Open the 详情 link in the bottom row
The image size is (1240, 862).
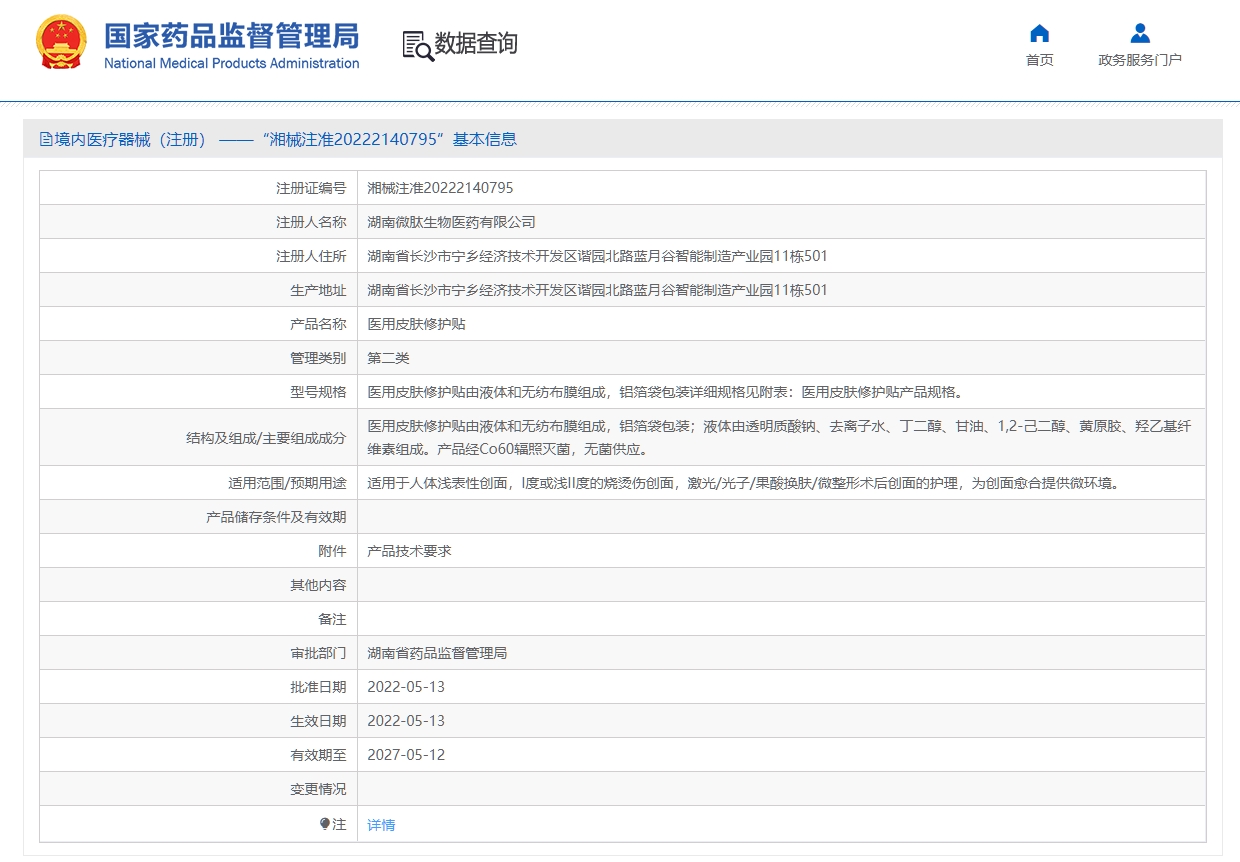(x=381, y=825)
